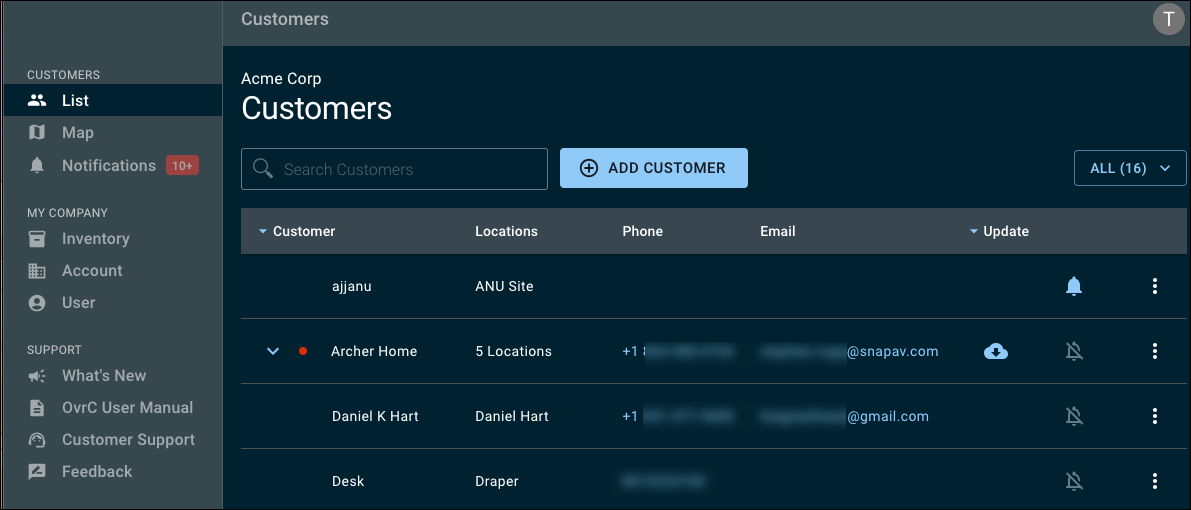Open the three-dot menu for ajjanu
1191x510 pixels.
point(1154,286)
